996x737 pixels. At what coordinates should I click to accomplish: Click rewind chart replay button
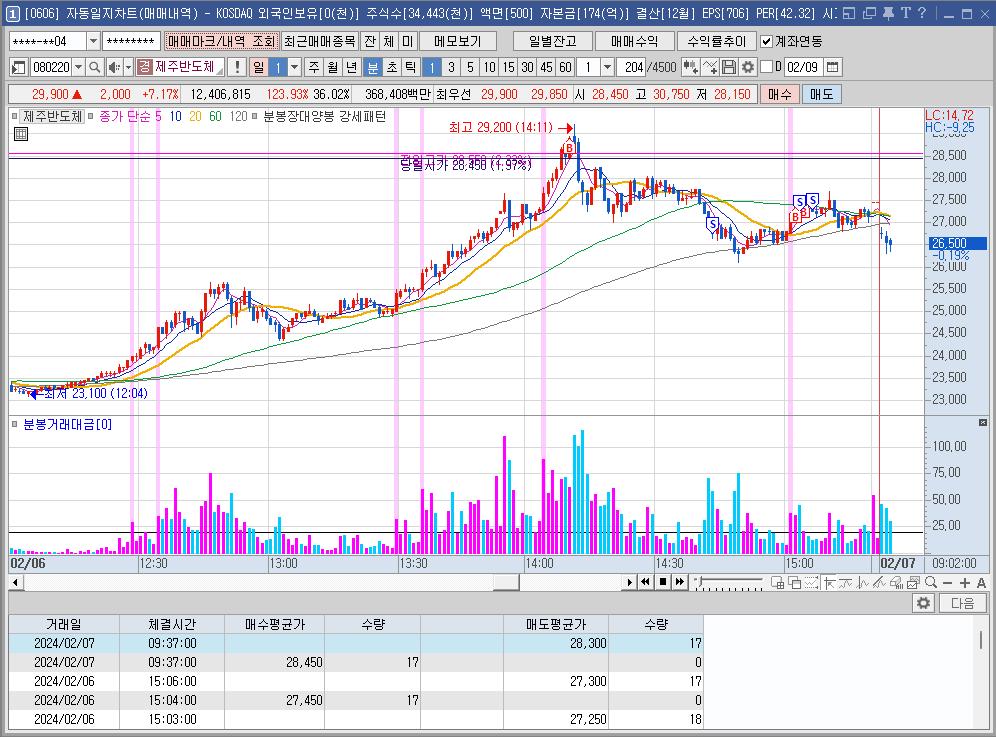click(645, 582)
